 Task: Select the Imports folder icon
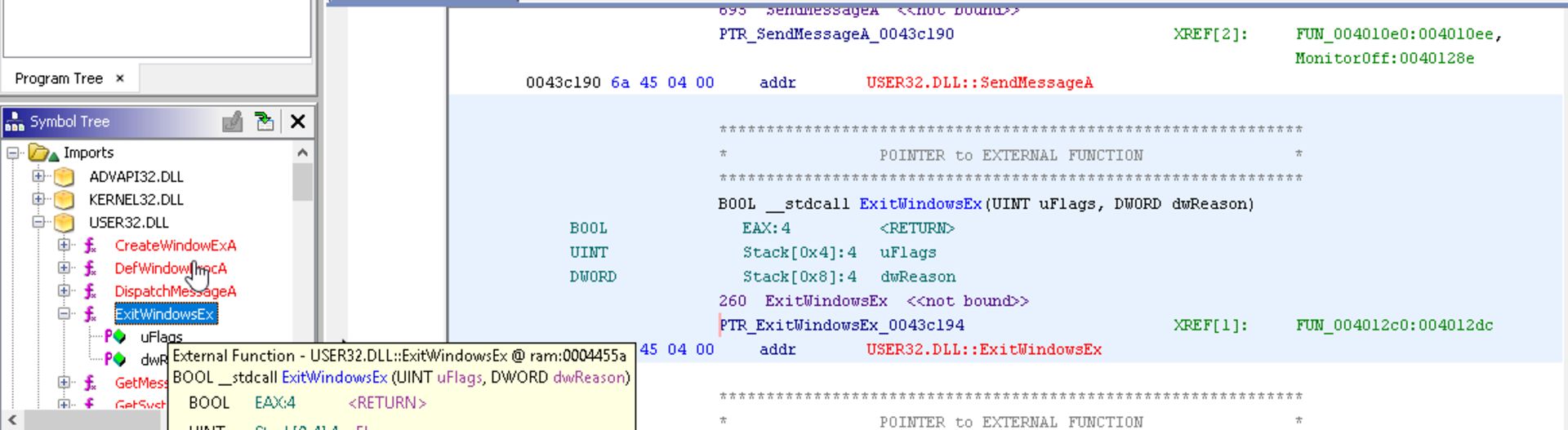(42, 153)
